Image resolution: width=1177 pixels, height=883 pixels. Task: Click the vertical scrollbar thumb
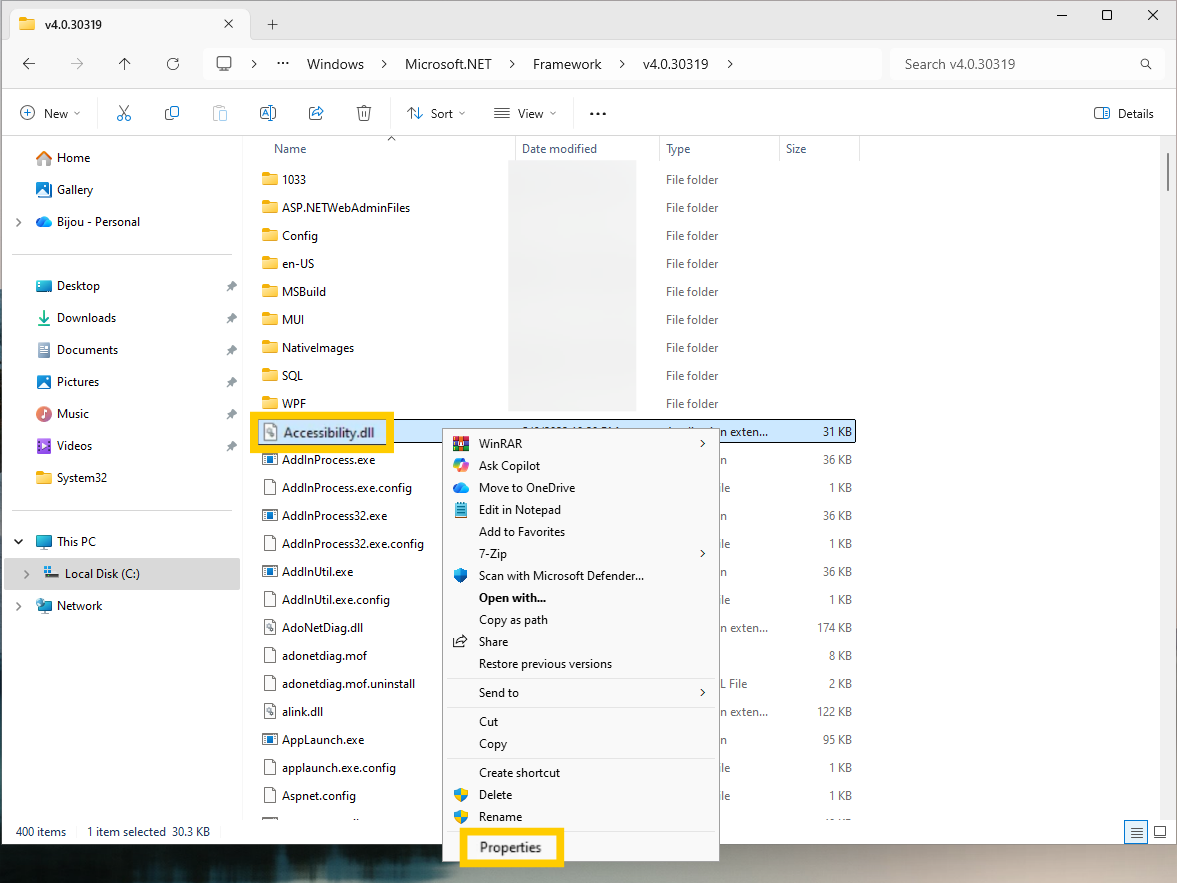(x=1168, y=171)
